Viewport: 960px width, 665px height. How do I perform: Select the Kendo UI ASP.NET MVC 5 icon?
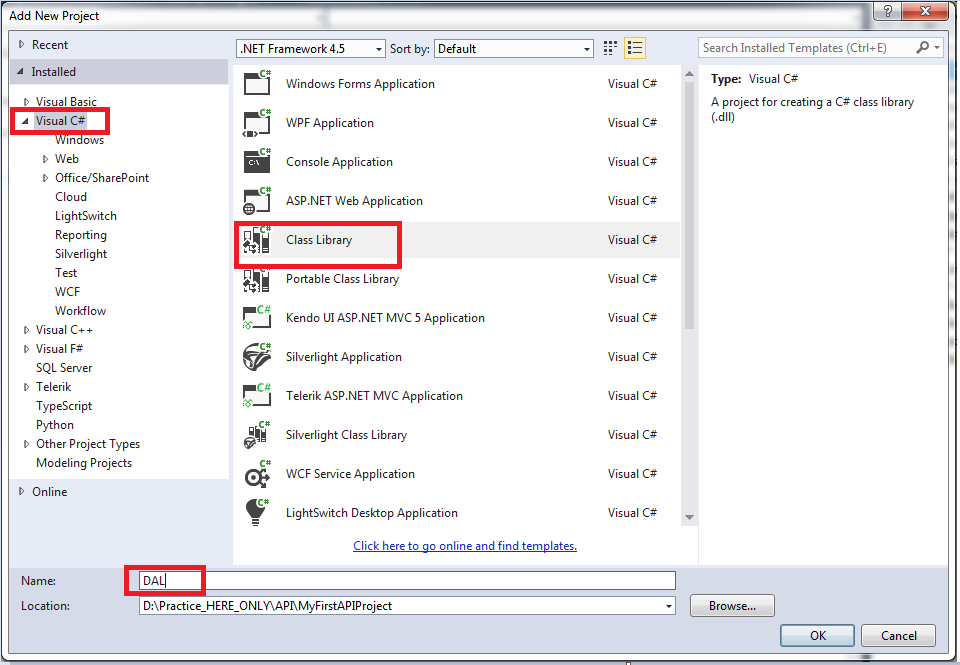(x=257, y=318)
